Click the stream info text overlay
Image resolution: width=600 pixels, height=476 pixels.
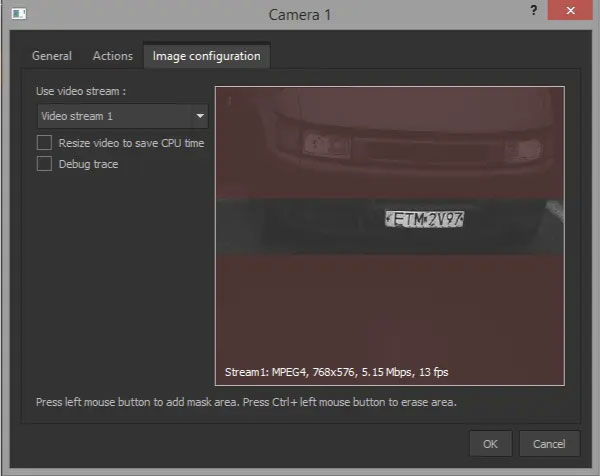click(x=336, y=372)
